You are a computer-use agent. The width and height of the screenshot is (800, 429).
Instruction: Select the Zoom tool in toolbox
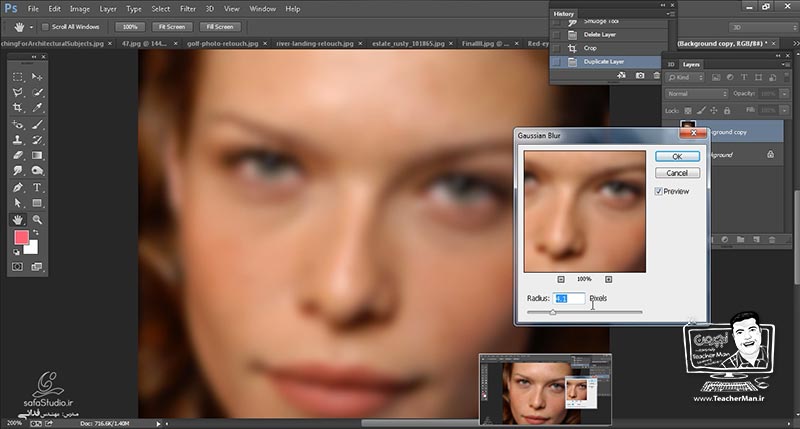pyautogui.click(x=37, y=219)
